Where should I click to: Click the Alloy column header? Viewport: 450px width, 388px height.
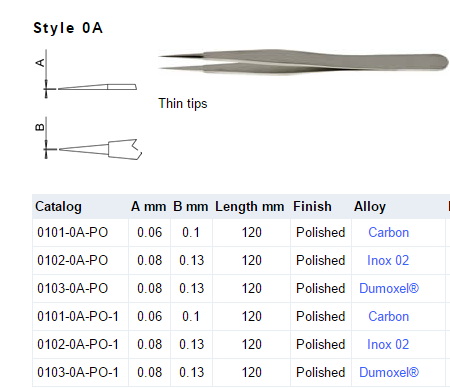pos(370,207)
